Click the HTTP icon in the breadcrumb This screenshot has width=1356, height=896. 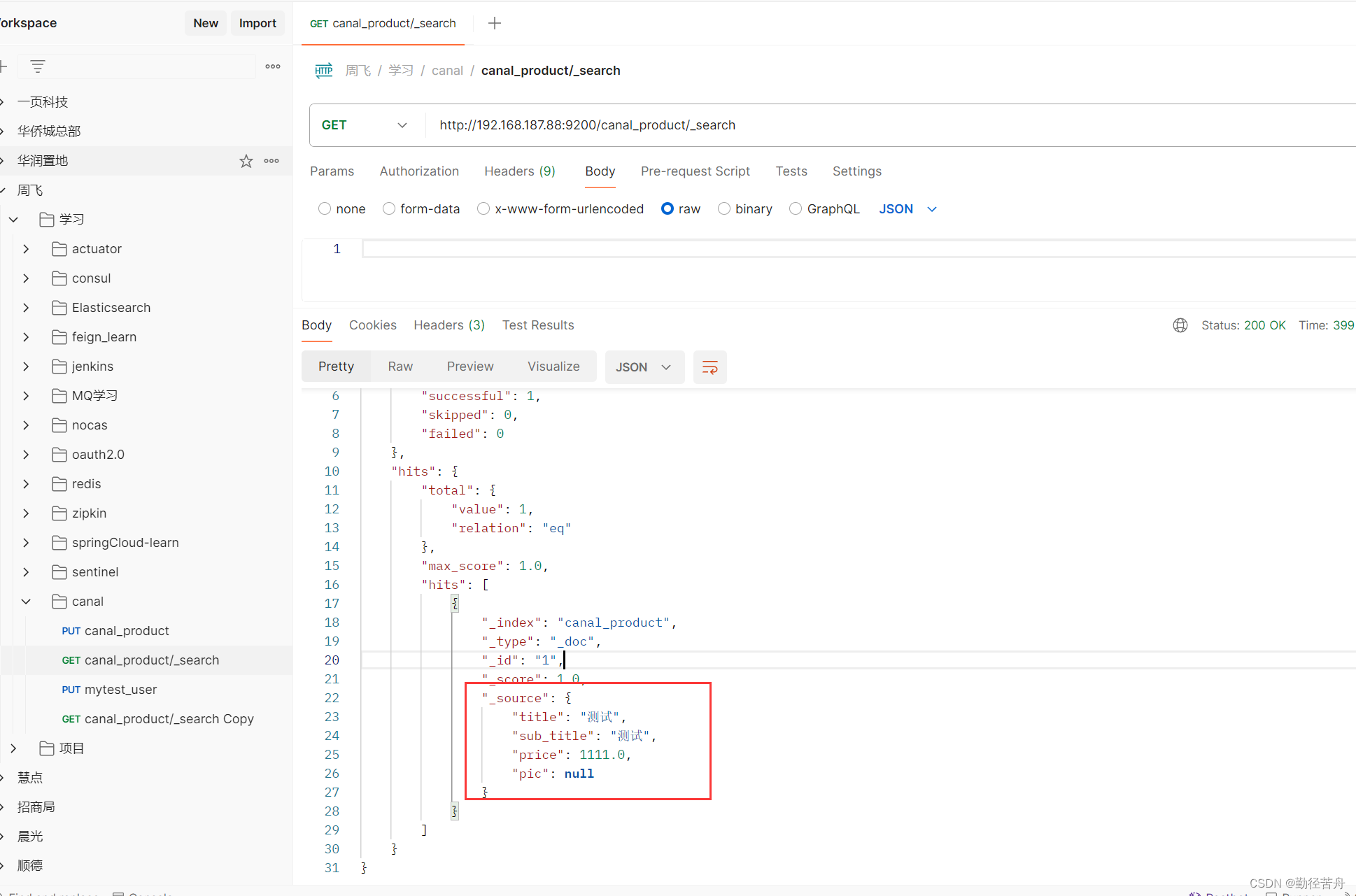click(323, 71)
